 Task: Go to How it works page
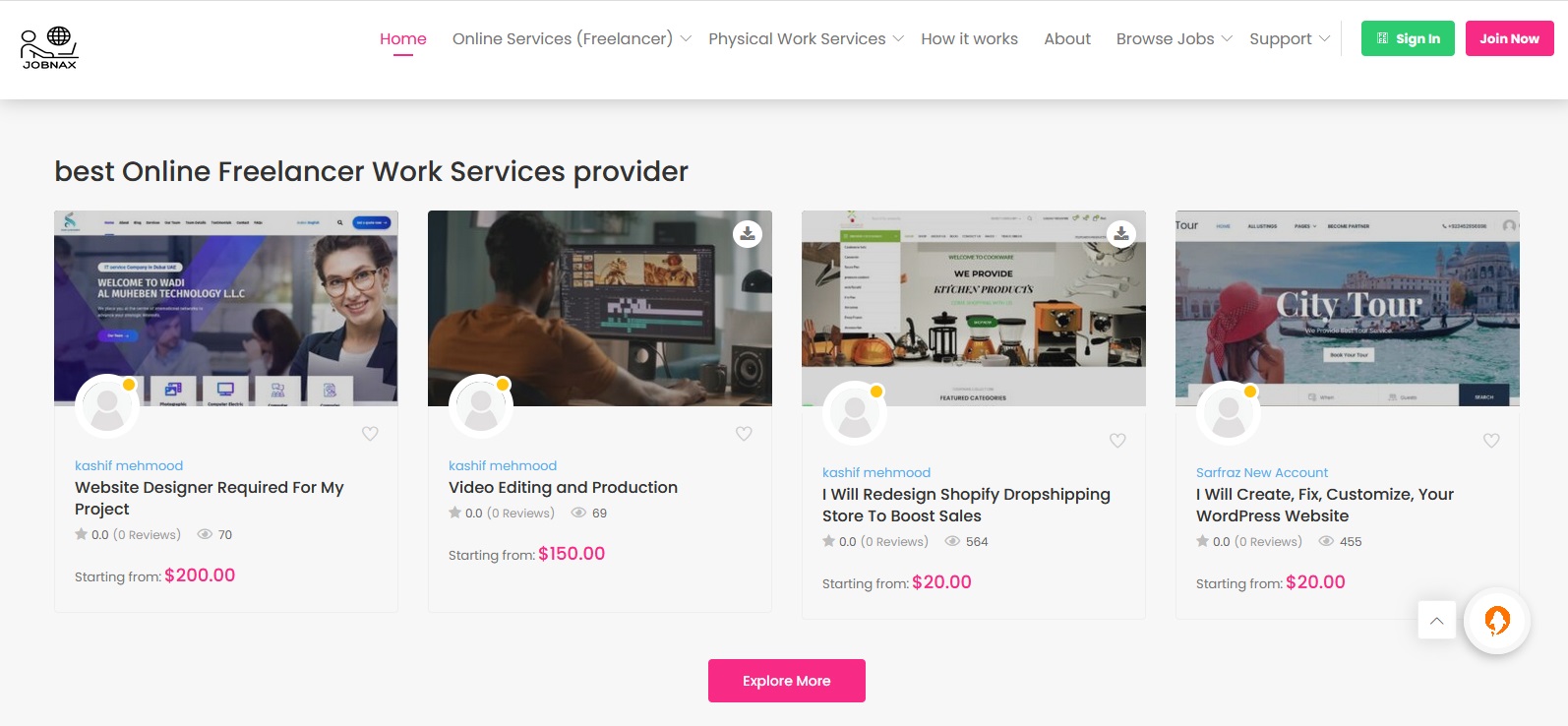[969, 38]
